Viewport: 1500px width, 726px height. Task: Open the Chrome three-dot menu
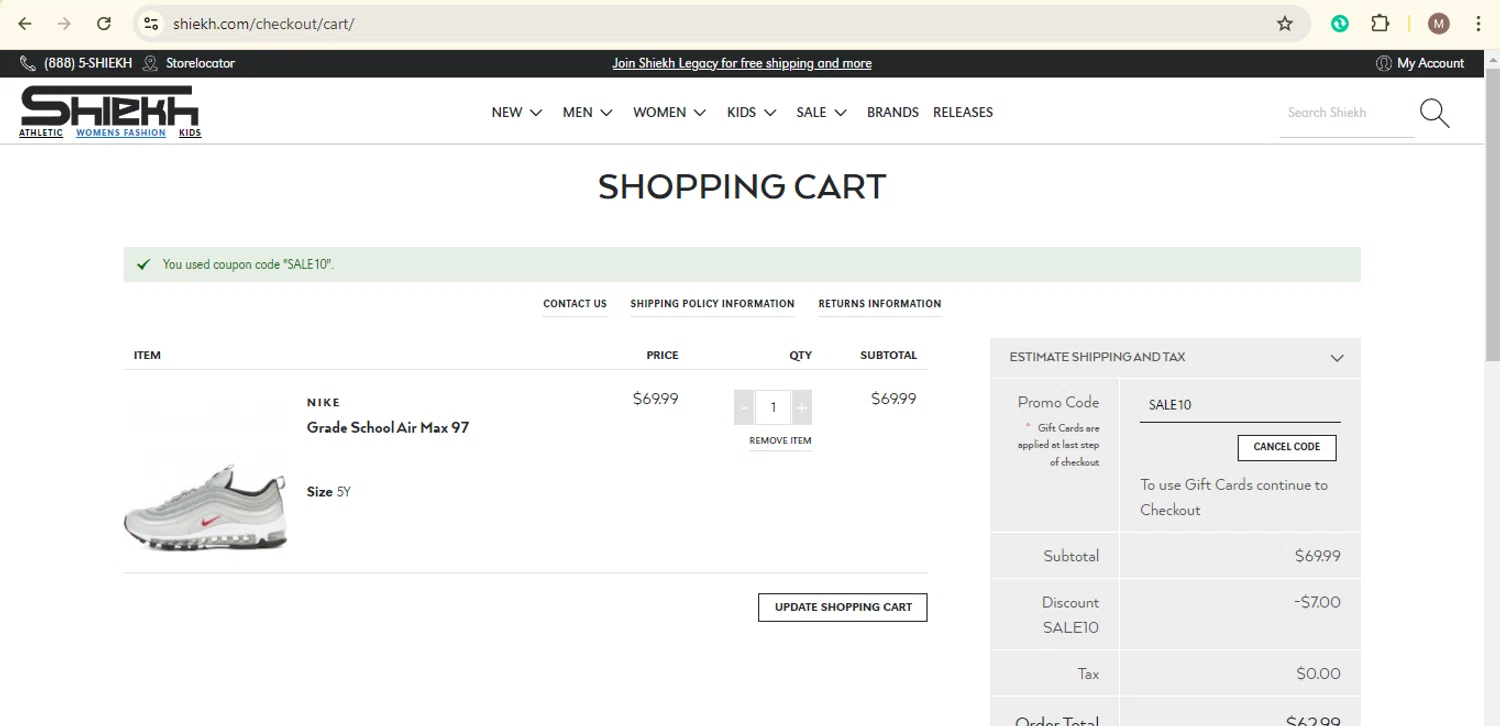click(x=1478, y=24)
